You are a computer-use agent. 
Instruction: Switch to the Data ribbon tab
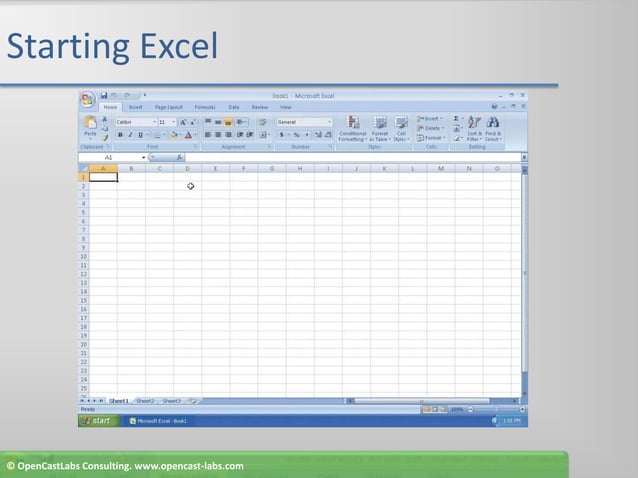pyautogui.click(x=234, y=107)
